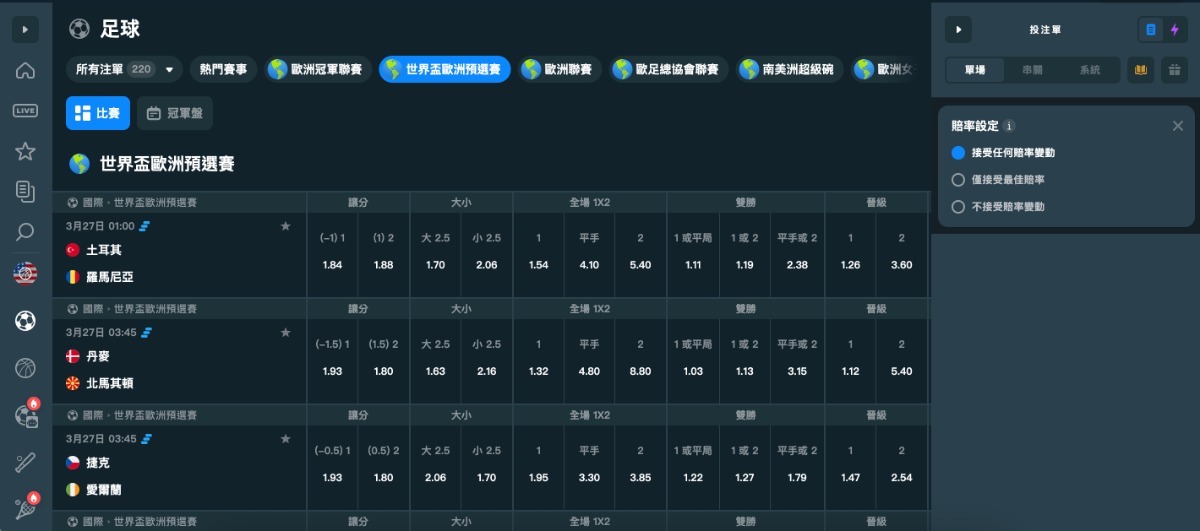Select 接受任何賠率變動 radio option

point(958,153)
